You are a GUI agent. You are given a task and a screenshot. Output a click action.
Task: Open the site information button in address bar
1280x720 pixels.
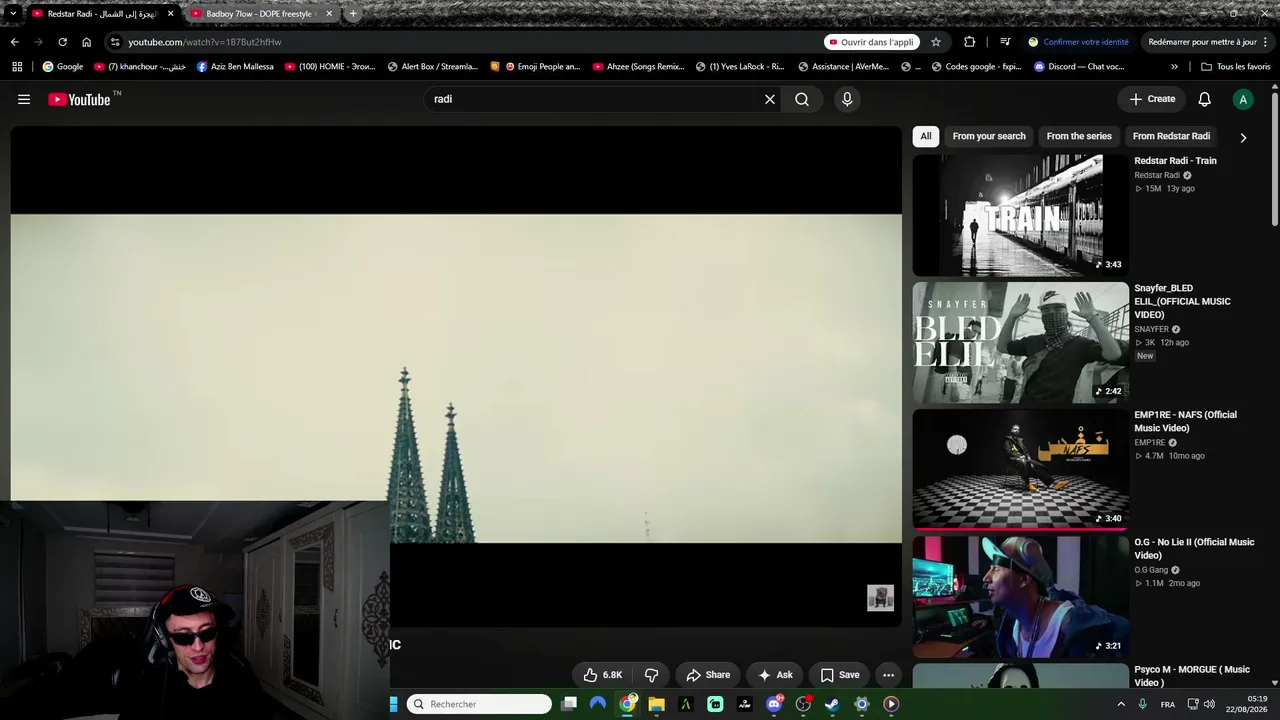(115, 42)
